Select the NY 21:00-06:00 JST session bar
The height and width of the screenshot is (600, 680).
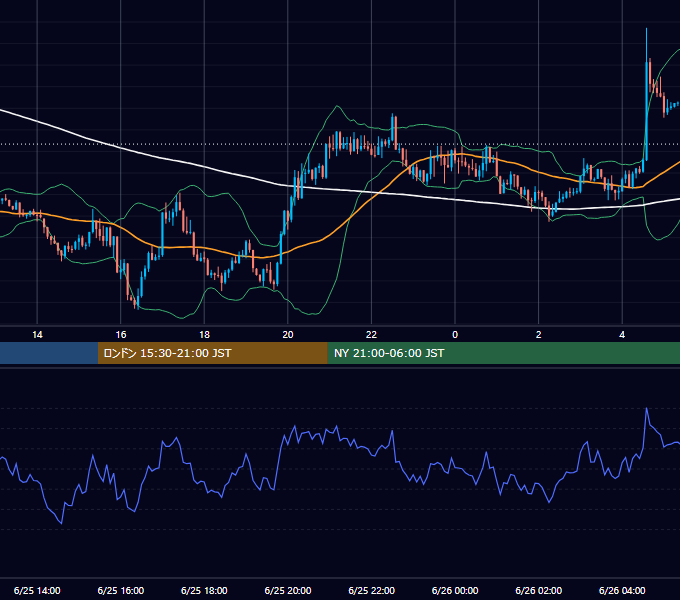pyautogui.click(x=503, y=353)
